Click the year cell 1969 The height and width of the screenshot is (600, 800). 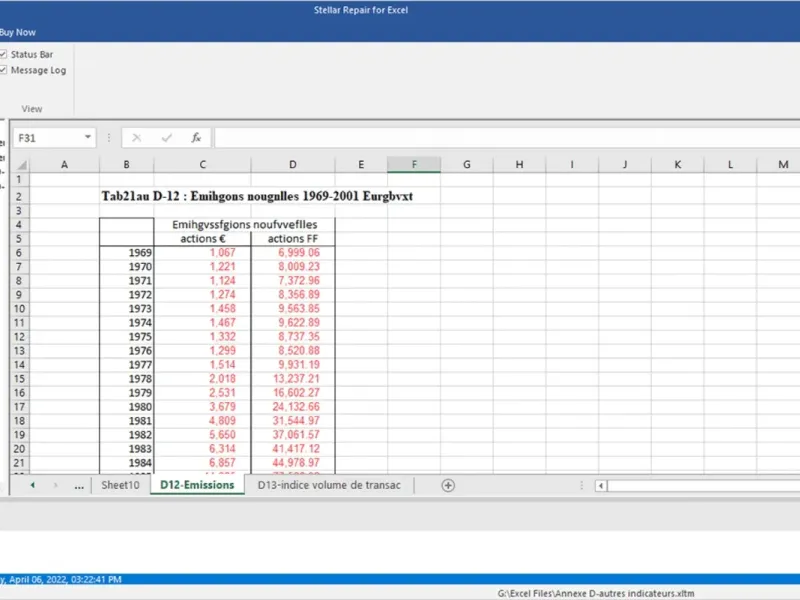click(127, 253)
